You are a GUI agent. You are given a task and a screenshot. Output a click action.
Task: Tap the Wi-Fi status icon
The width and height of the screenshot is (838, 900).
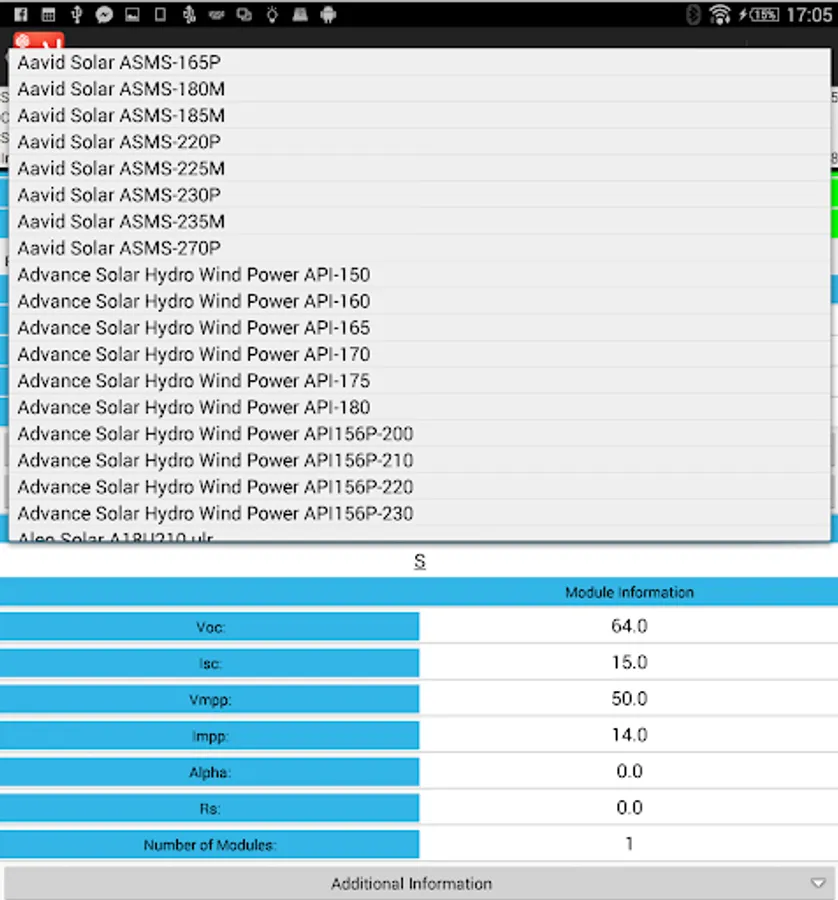[x=719, y=14]
